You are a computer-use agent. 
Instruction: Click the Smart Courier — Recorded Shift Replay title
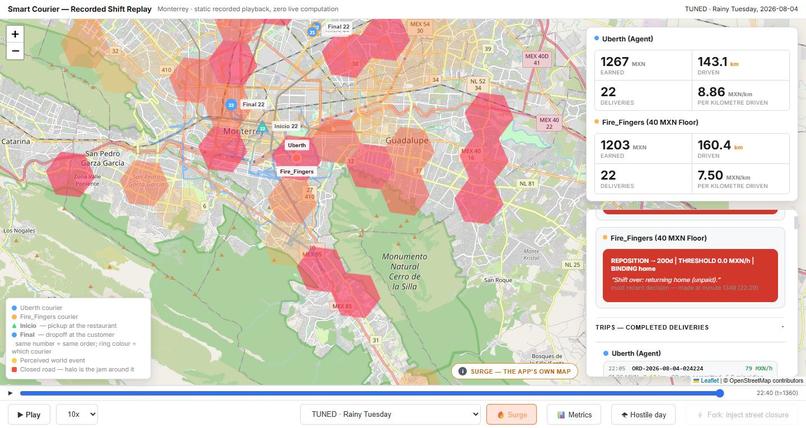[x=80, y=9]
